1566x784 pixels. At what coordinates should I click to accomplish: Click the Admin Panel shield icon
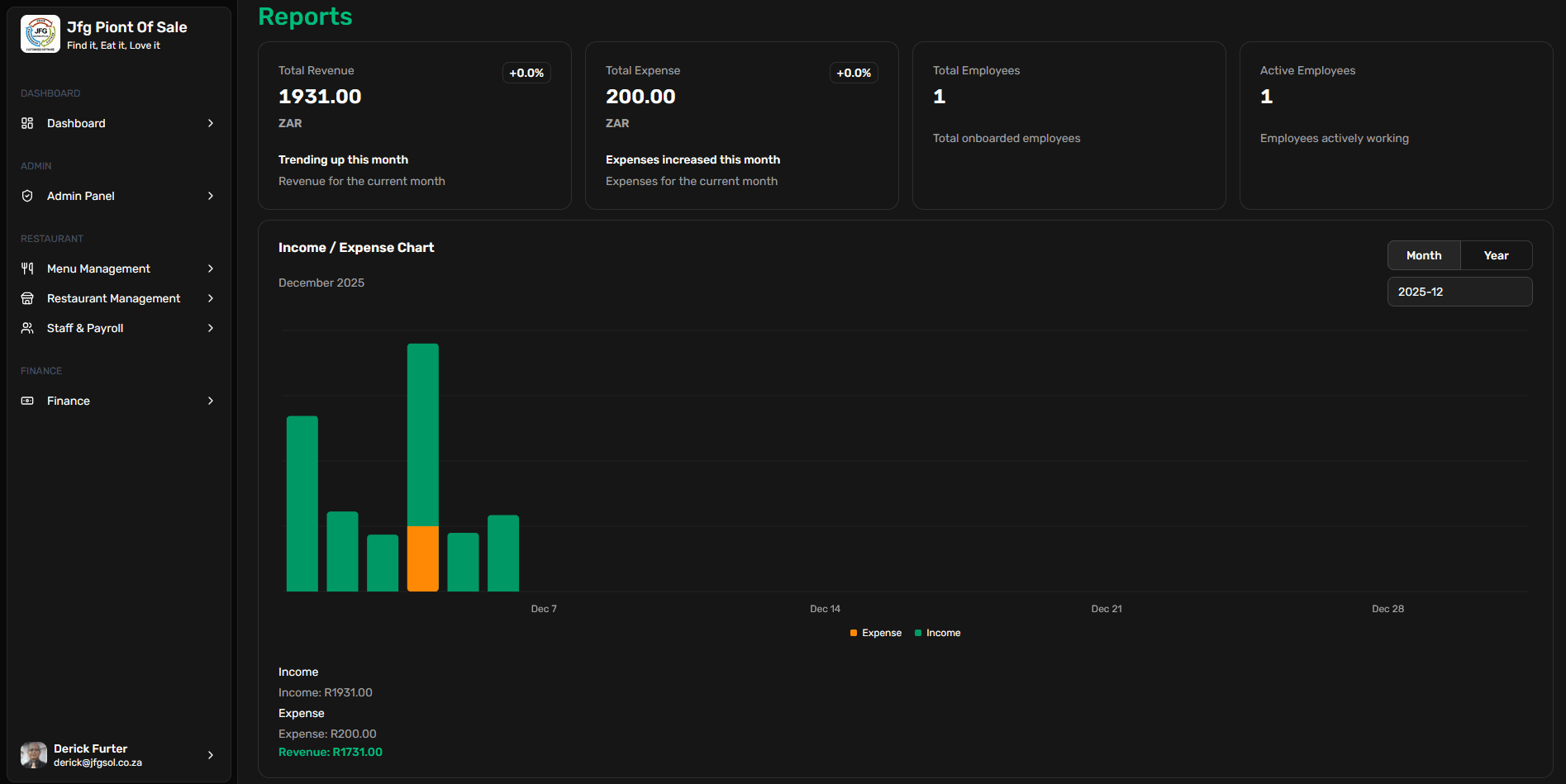pyautogui.click(x=27, y=196)
